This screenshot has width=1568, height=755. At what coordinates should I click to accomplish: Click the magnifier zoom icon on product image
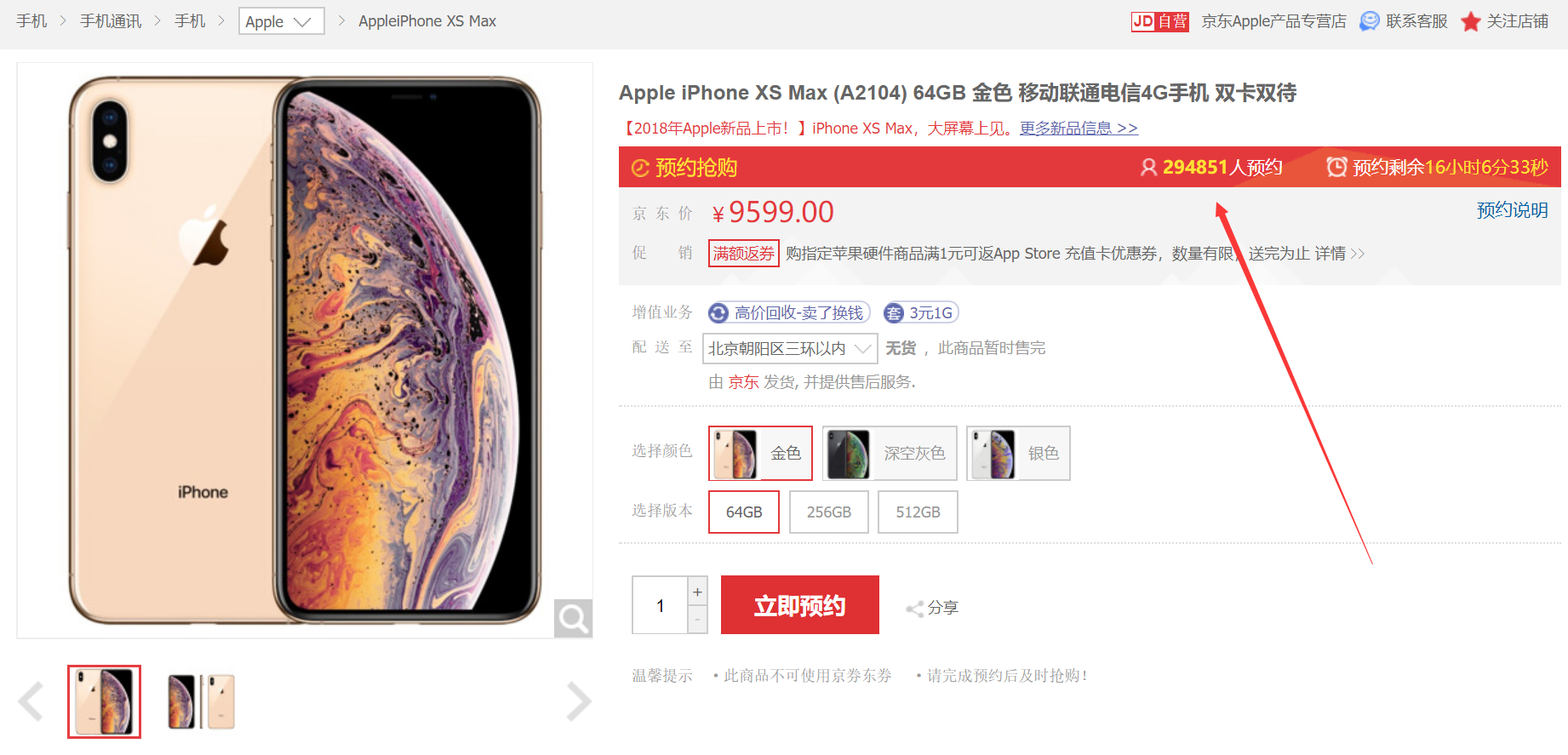pyautogui.click(x=573, y=619)
